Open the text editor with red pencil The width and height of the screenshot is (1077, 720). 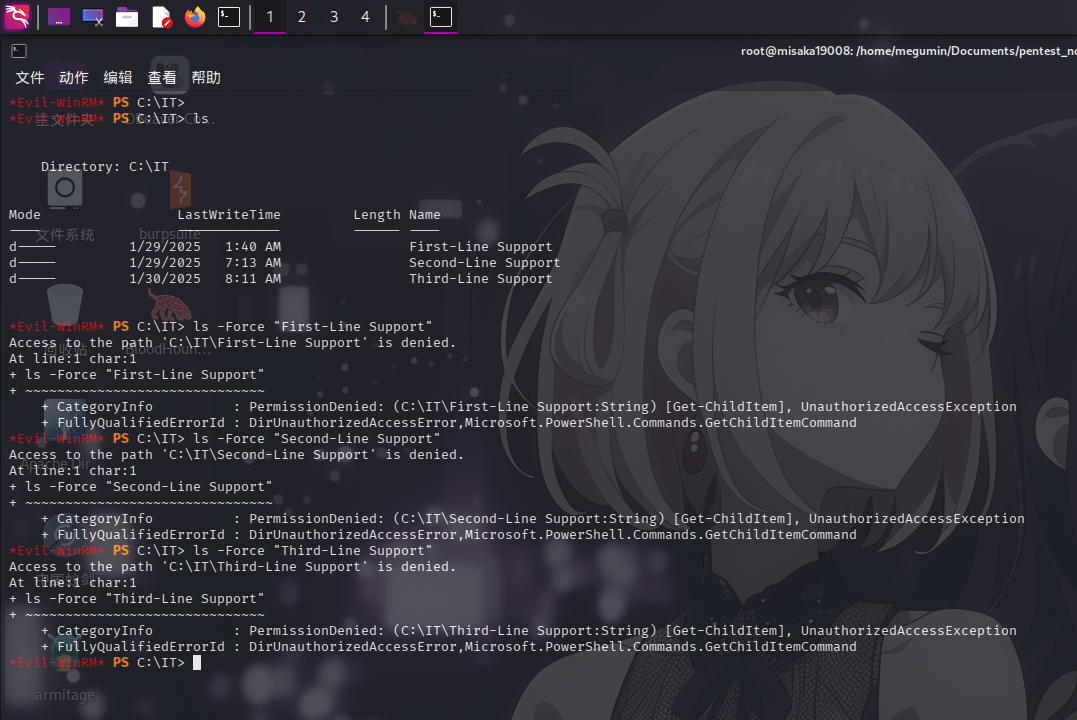[161, 16]
